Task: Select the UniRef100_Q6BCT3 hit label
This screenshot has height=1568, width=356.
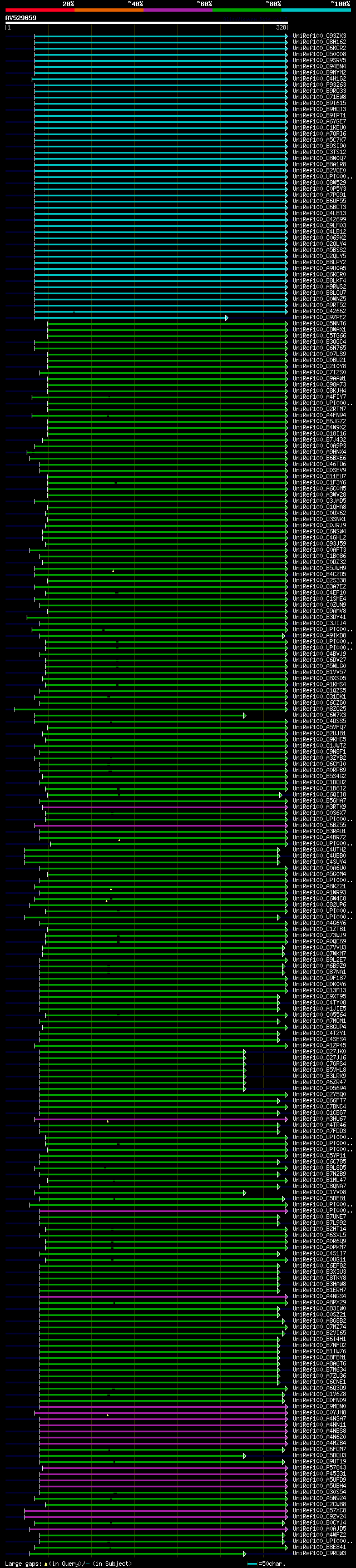Action: click(319, 207)
